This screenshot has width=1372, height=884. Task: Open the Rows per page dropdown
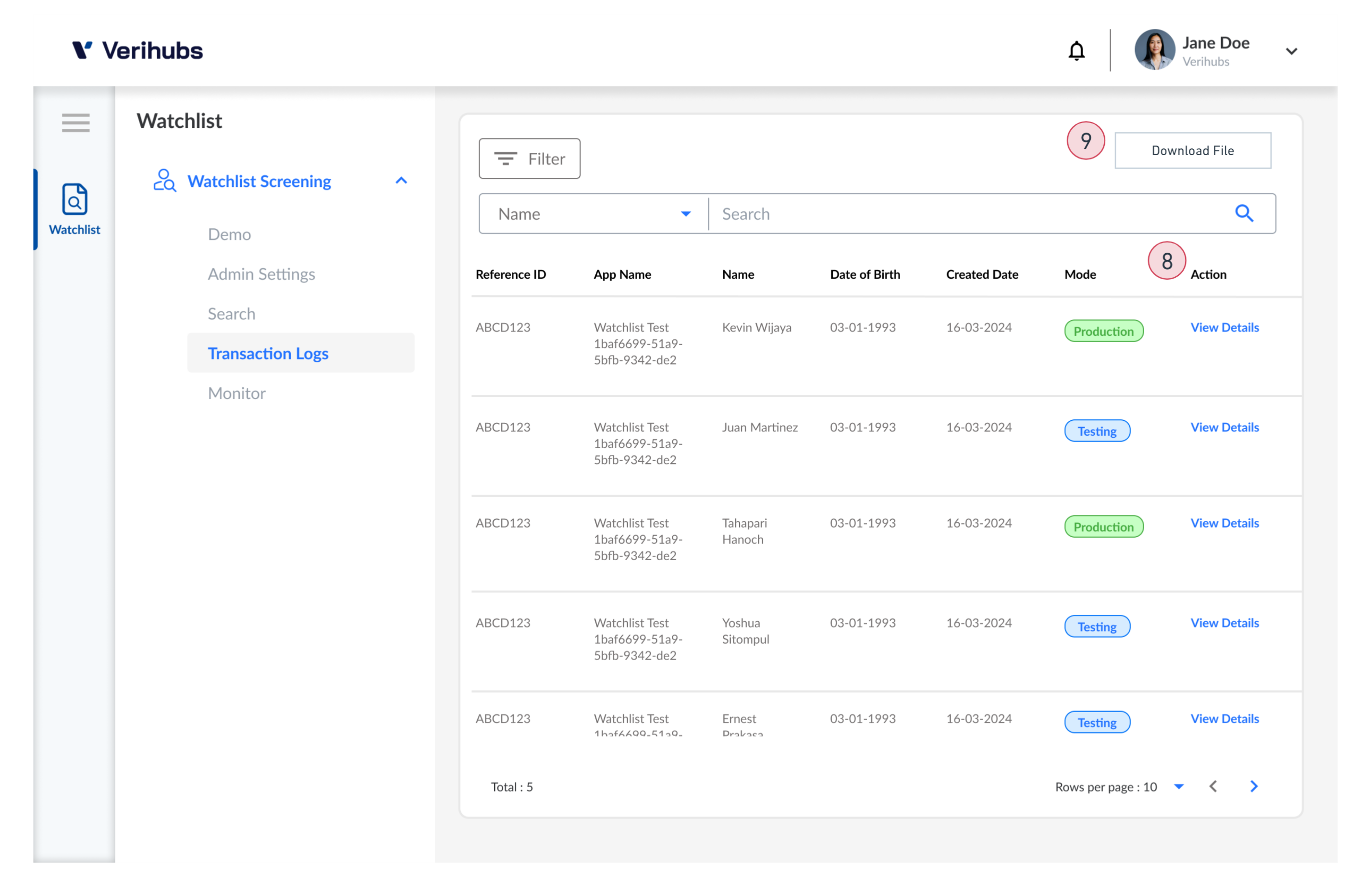pyautogui.click(x=1179, y=786)
